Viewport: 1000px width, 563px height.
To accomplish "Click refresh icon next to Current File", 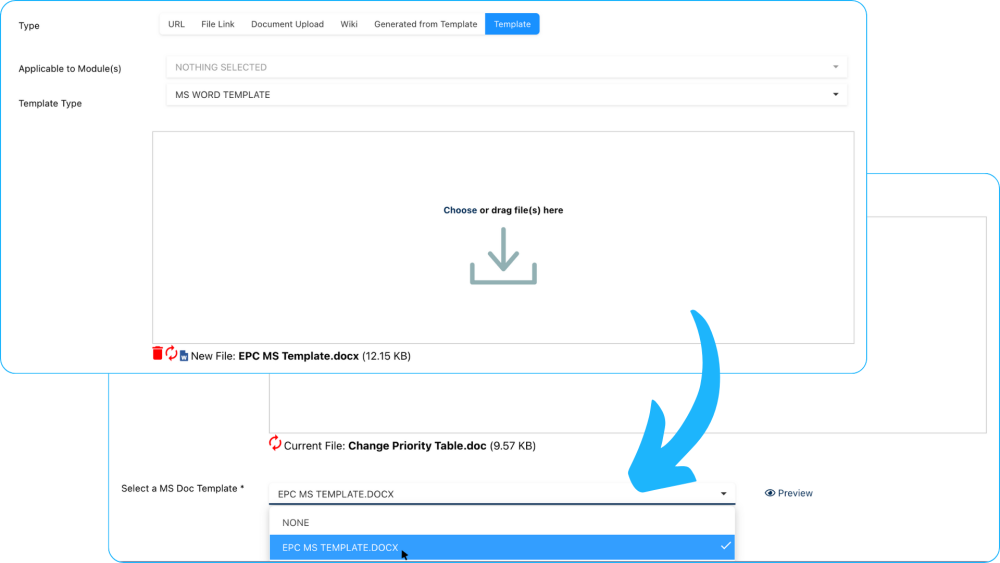I will (275, 443).
